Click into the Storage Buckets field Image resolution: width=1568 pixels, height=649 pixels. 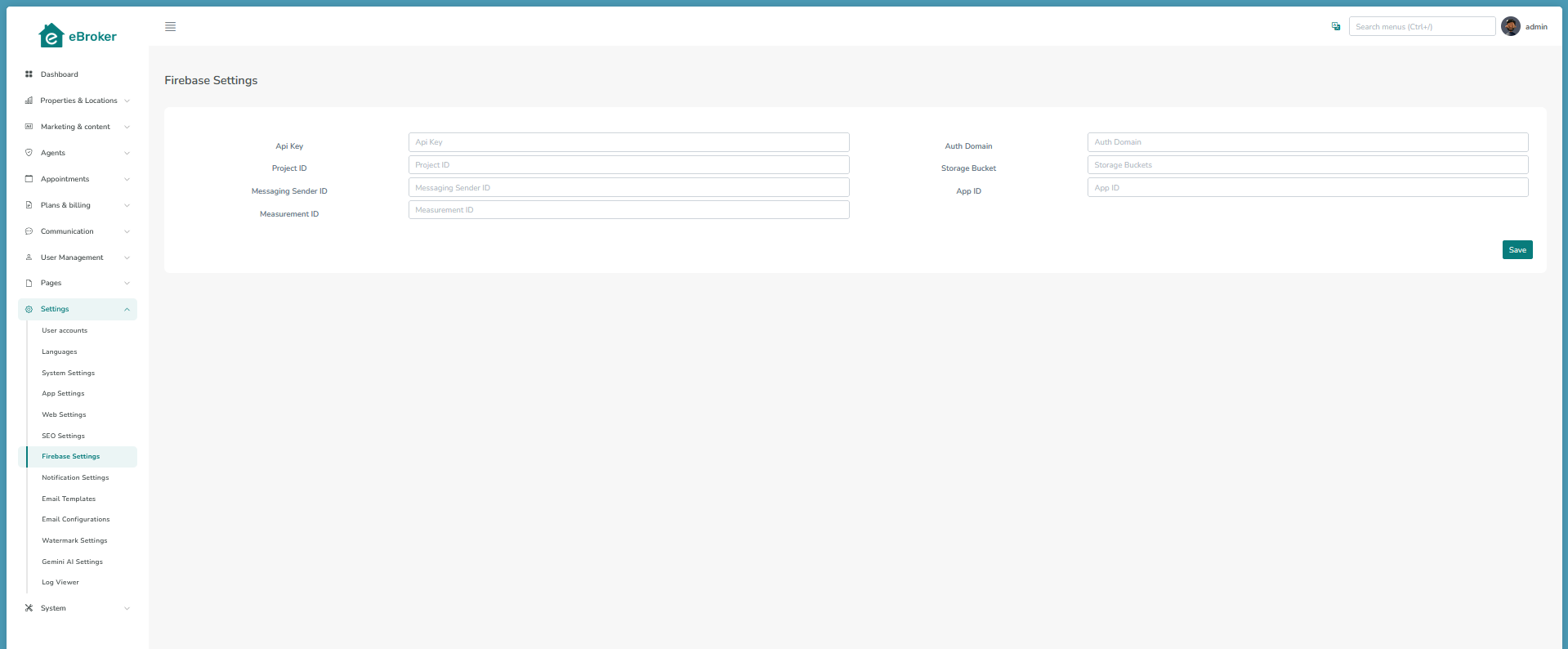tap(1307, 165)
